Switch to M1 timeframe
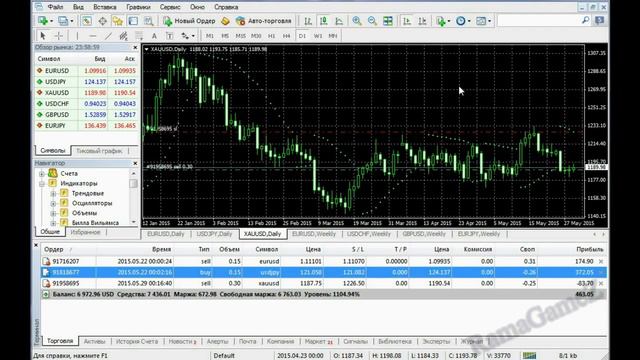The width and height of the screenshot is (640, 360). coord(210,36)
